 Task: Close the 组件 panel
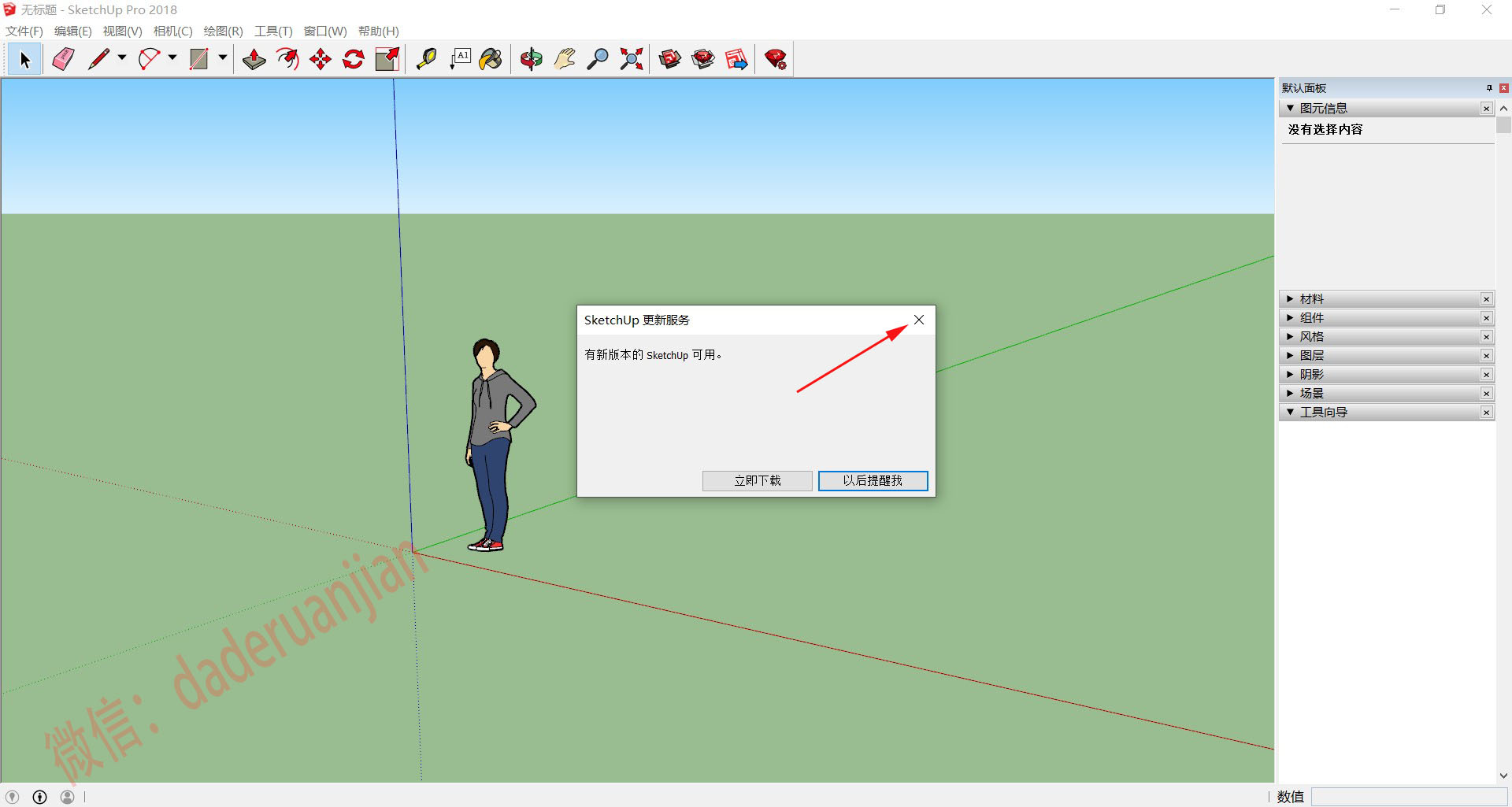(x=1487, y=318)
